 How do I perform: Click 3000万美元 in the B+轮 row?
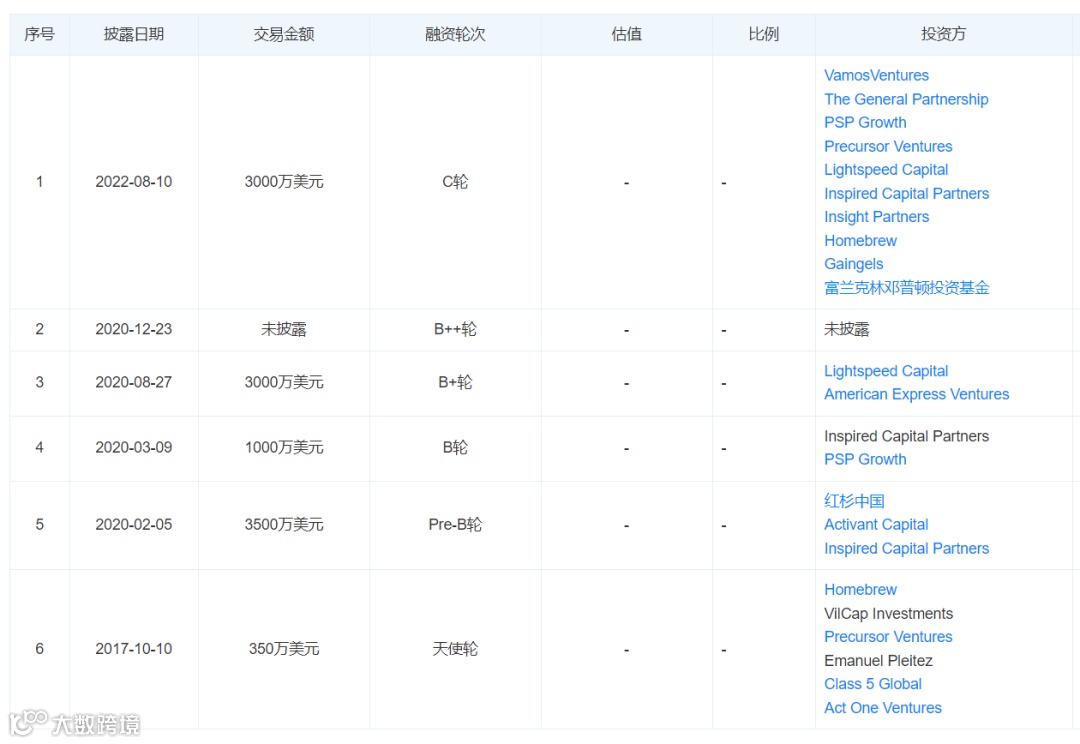pos(284,382)
